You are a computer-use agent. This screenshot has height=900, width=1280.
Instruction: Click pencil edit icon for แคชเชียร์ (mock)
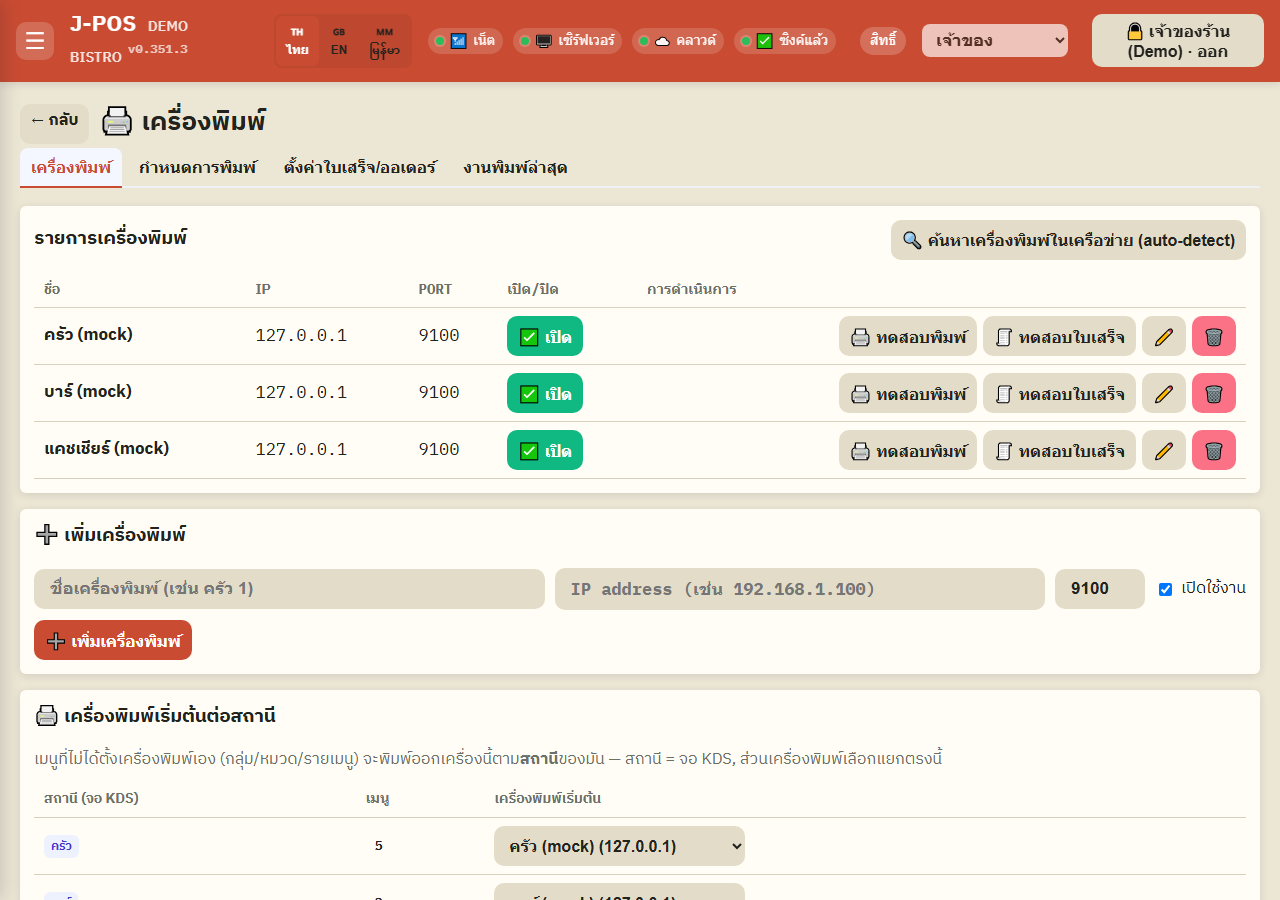point(1164,450)
